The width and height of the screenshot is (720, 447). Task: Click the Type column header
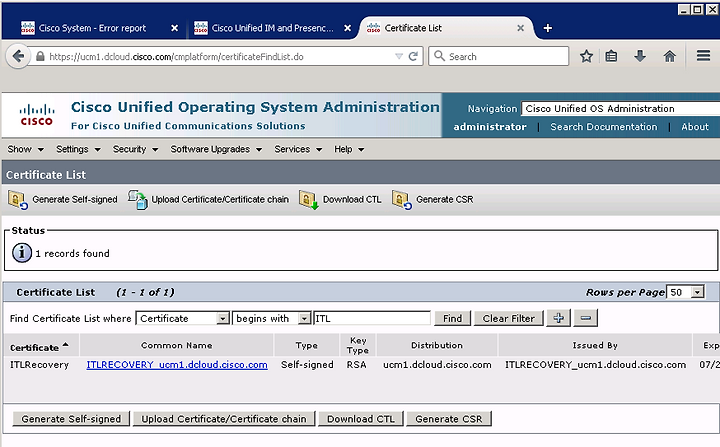(x=306, y=345)
